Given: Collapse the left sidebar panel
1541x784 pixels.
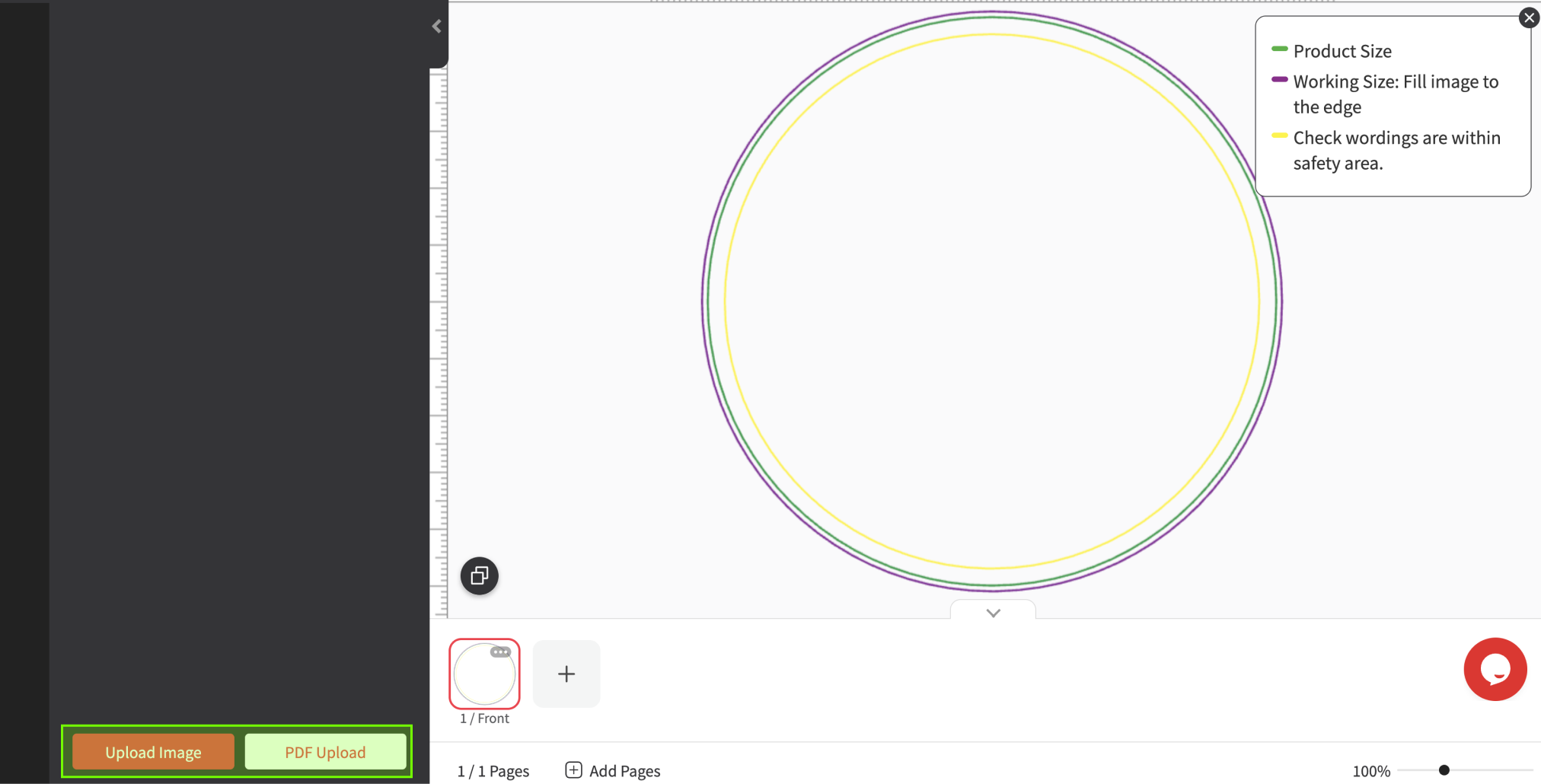Looking at the screenshot, I should tap(436, 27).
